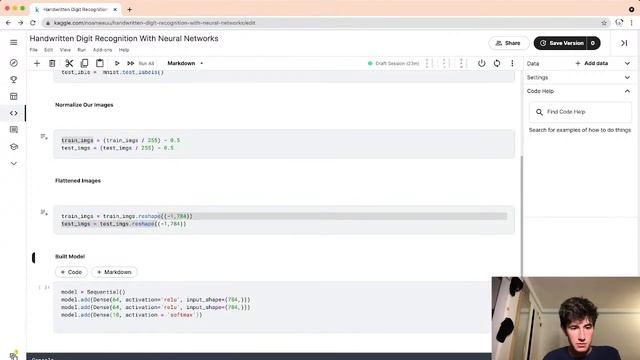Close the Handwritten Digit Recognition tab
Image resolution: width=640 pixels, height=360 pixels.
coord(115,9)
